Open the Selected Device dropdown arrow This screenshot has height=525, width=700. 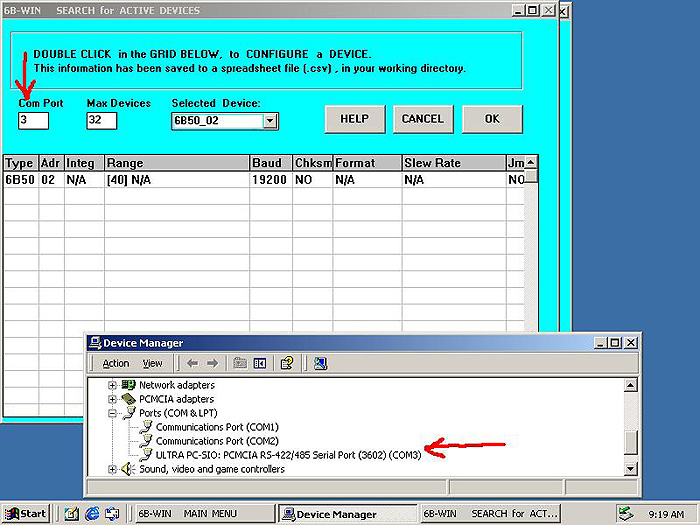270,121
